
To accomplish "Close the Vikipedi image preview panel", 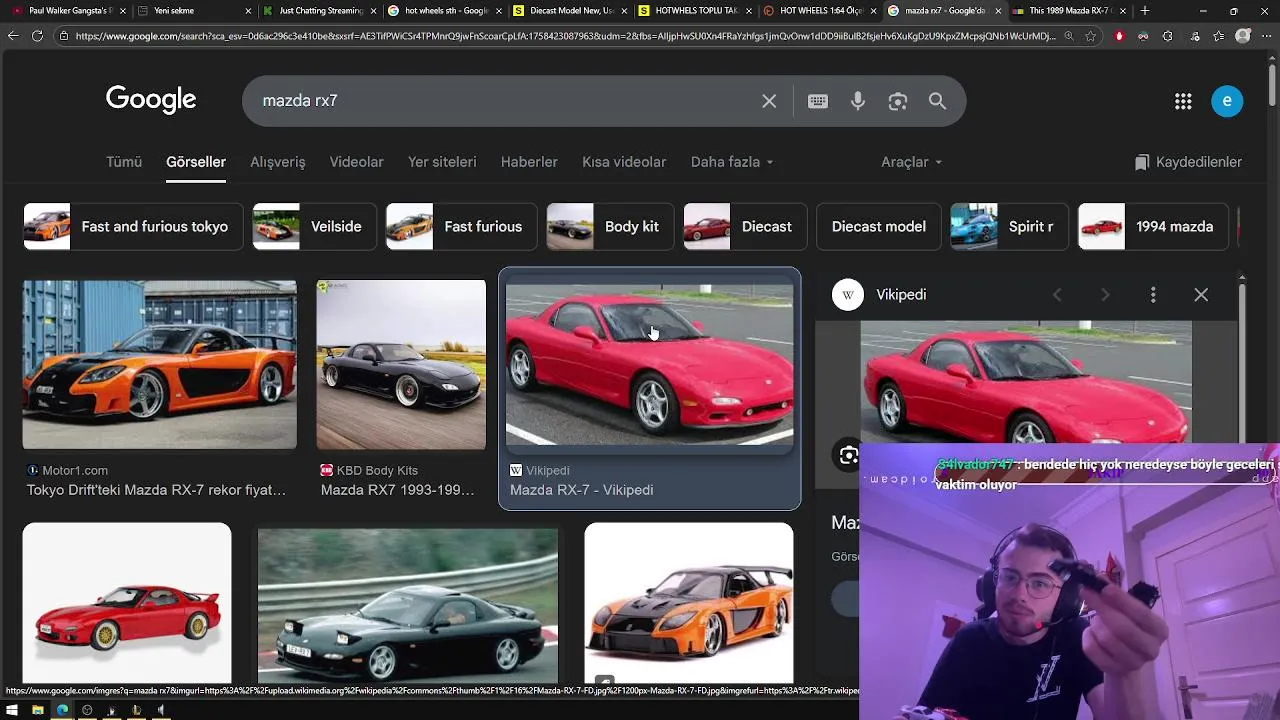I will [1201, 295].
